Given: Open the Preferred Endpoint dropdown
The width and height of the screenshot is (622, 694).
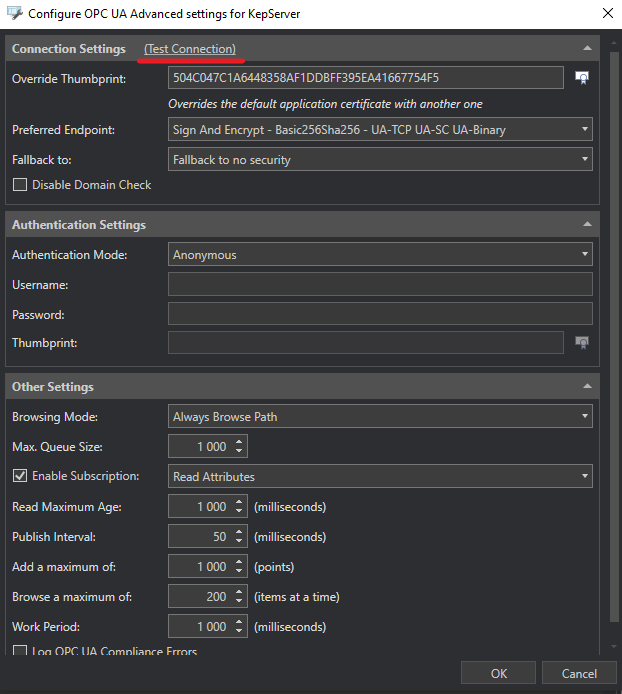Looking at the screenshot, I should pos(380,129).
